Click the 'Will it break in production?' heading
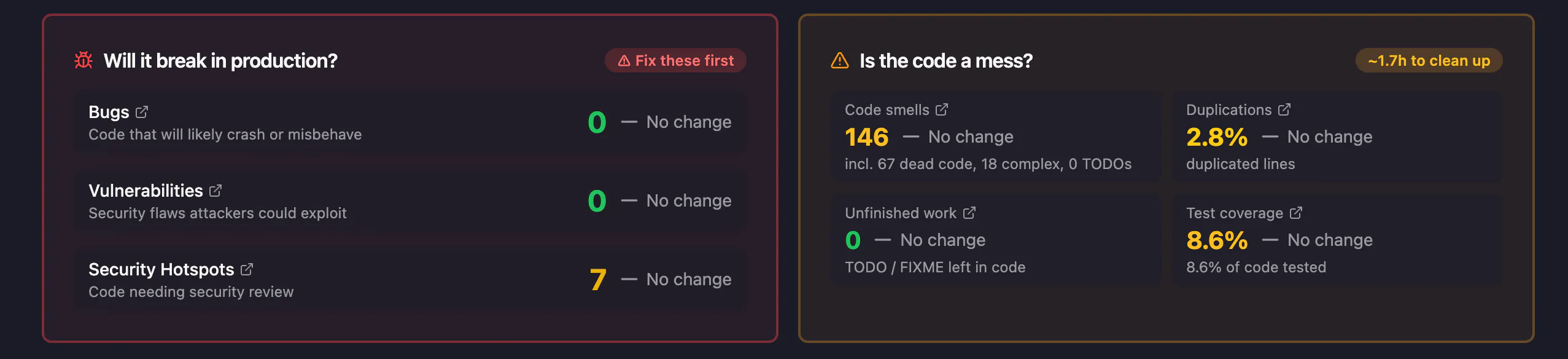The image size is (1568, 359). click(220, 60)
